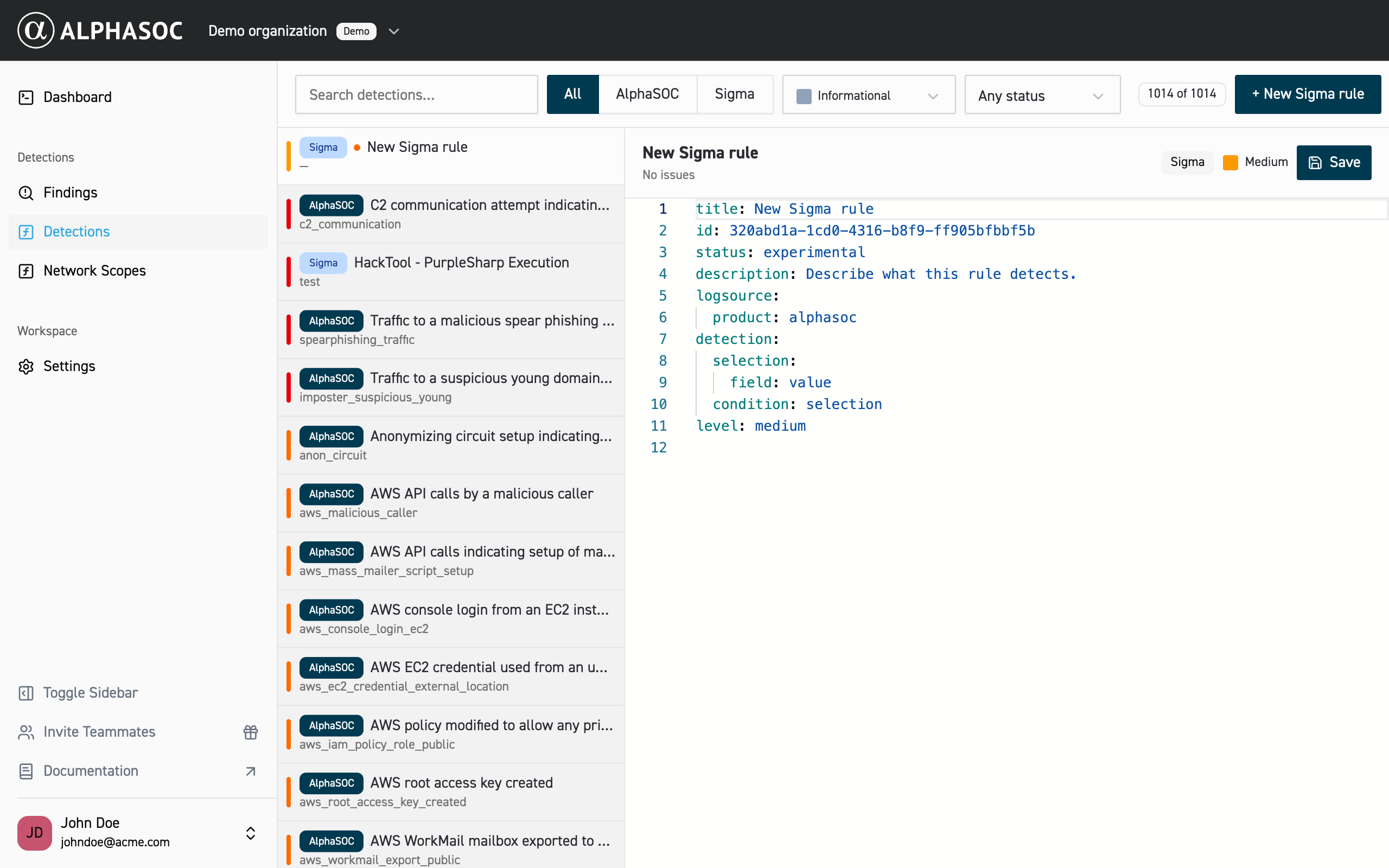1389x868 pixels.
Task: Open Traffic to a suspicious young domain detection
Action: tap(451, 387)
